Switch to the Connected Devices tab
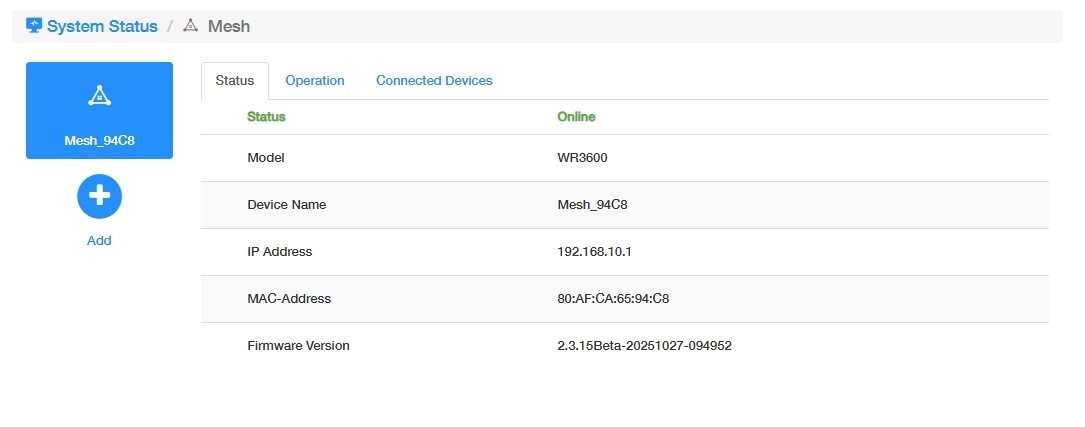Image resolution: width=1085 pixels, height=427 pixels. click(x=434, y=80)
